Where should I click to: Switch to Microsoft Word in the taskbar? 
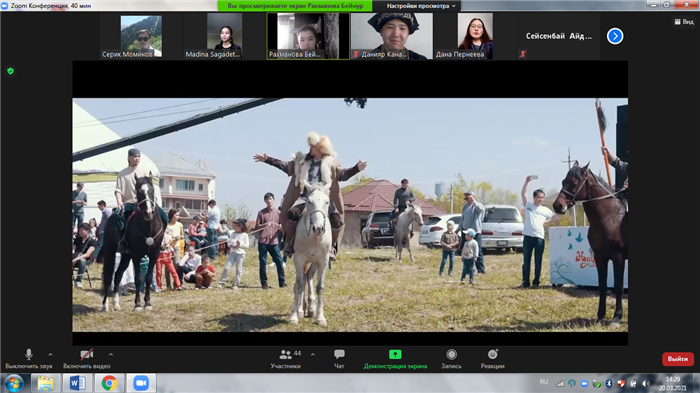[x=77, y=383]
